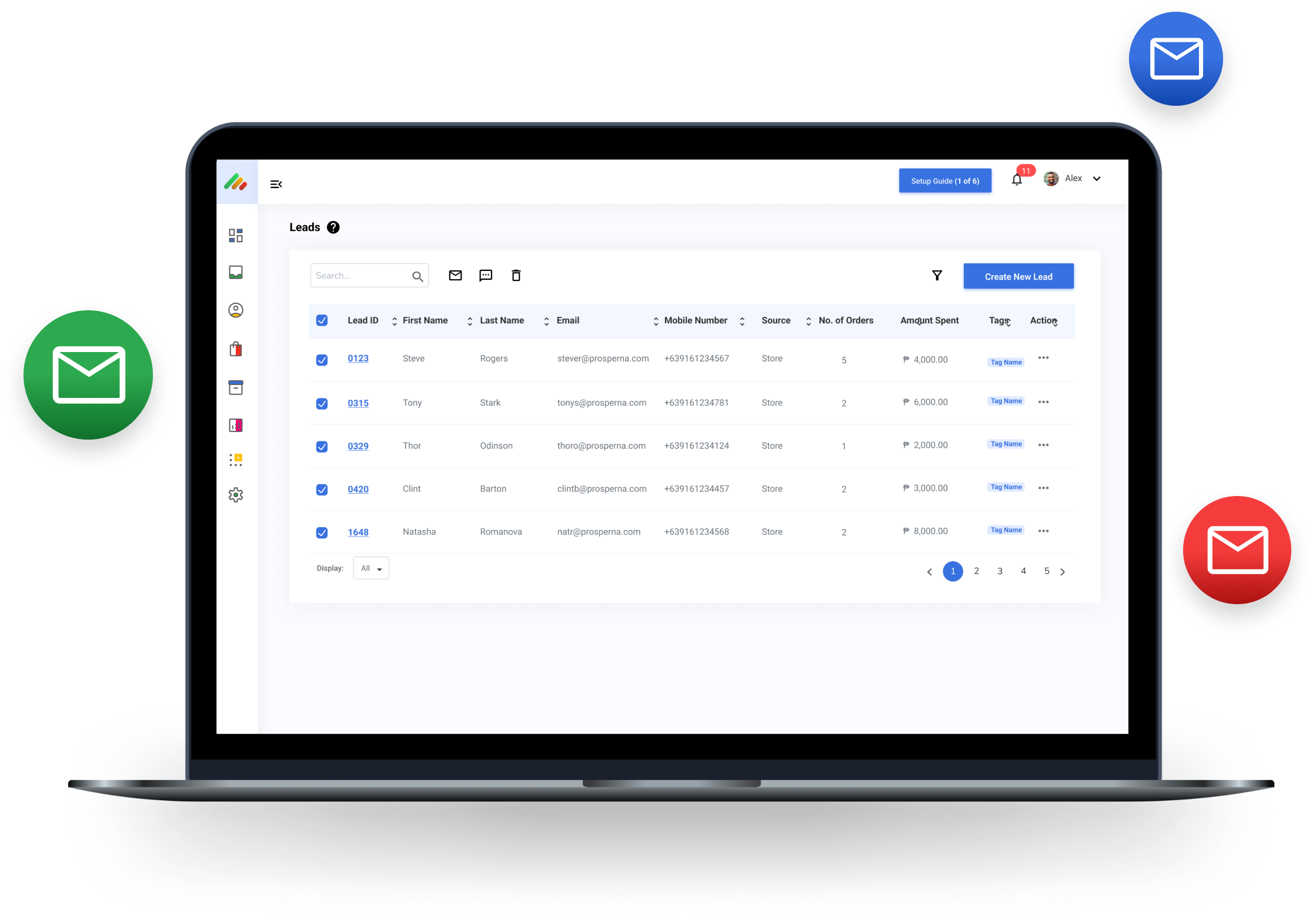The height and width of the screenshot is (918, 1316).
Task: Toggle the checkbox for Steve Rogers row
Action: [x=322, y=358]
